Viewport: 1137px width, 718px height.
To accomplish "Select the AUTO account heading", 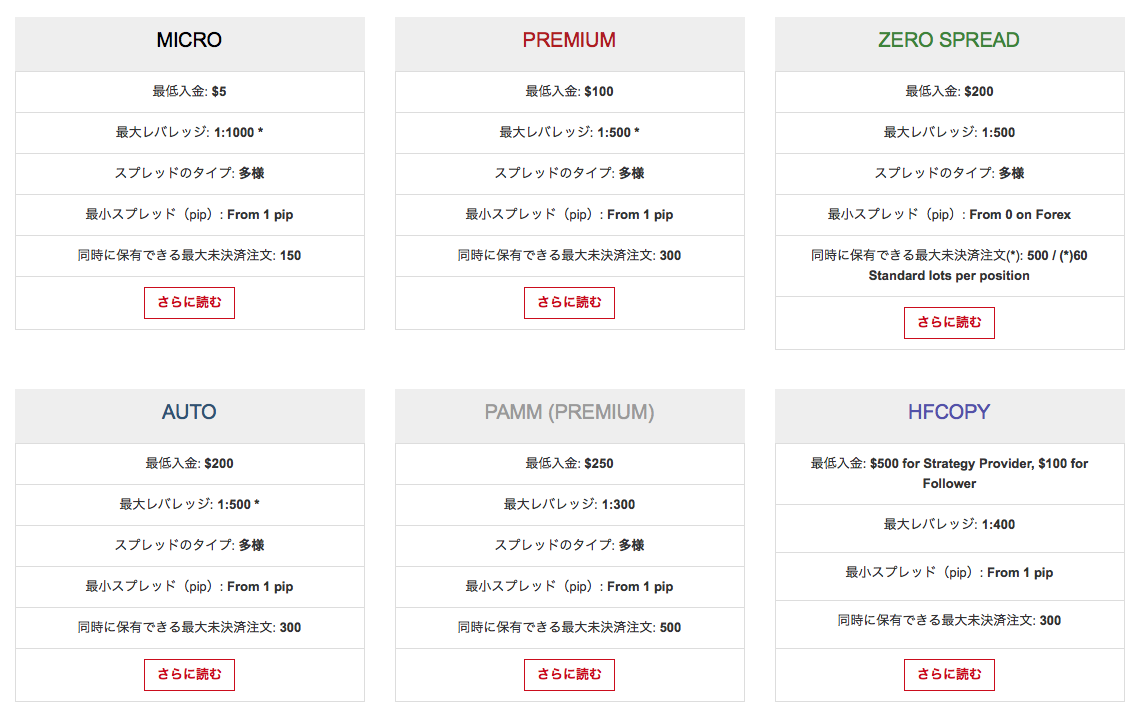I will [189, 412].
